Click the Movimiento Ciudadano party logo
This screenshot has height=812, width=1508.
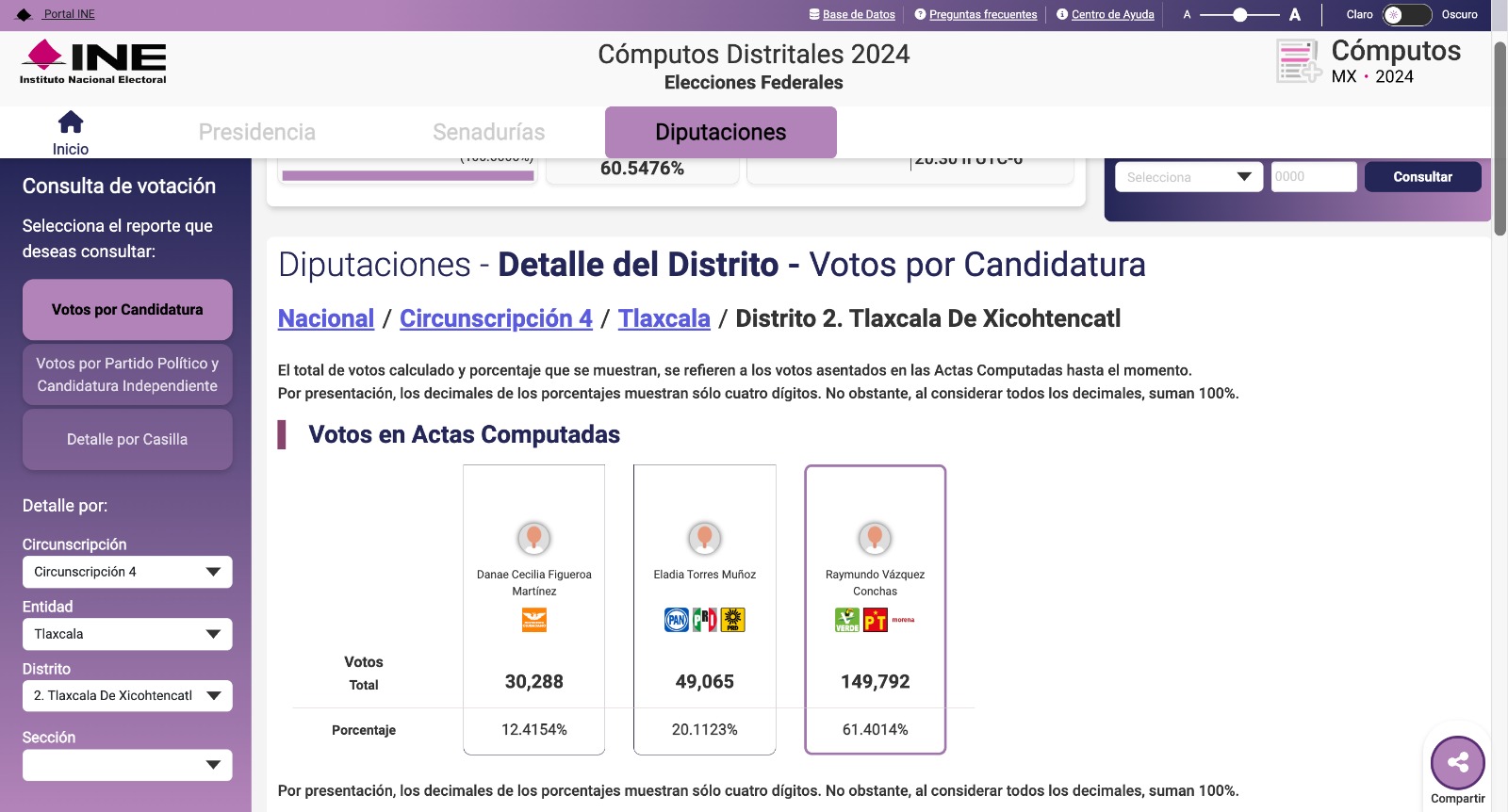point(533,620)
